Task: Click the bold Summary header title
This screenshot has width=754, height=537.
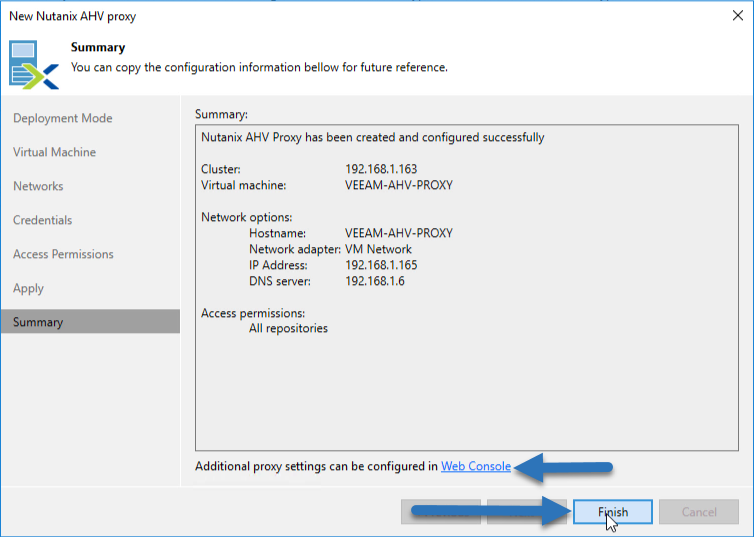Action: [x=98, y=47]
